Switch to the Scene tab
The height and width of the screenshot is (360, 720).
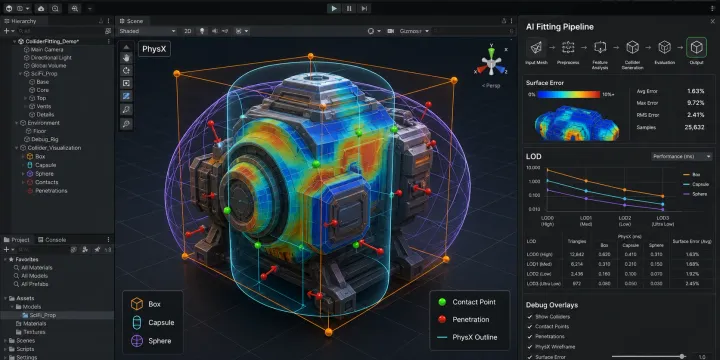pyautogui.click(x=131, y=21)
